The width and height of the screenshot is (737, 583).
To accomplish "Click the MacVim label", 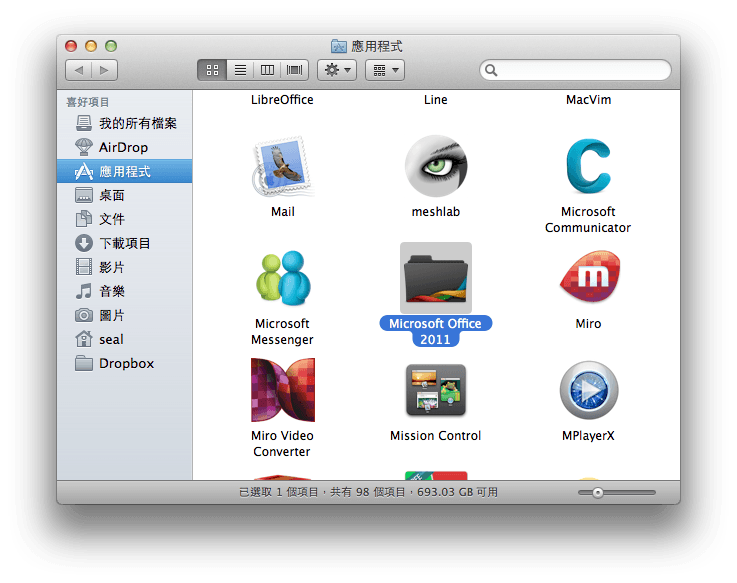I will pos(588,100).
